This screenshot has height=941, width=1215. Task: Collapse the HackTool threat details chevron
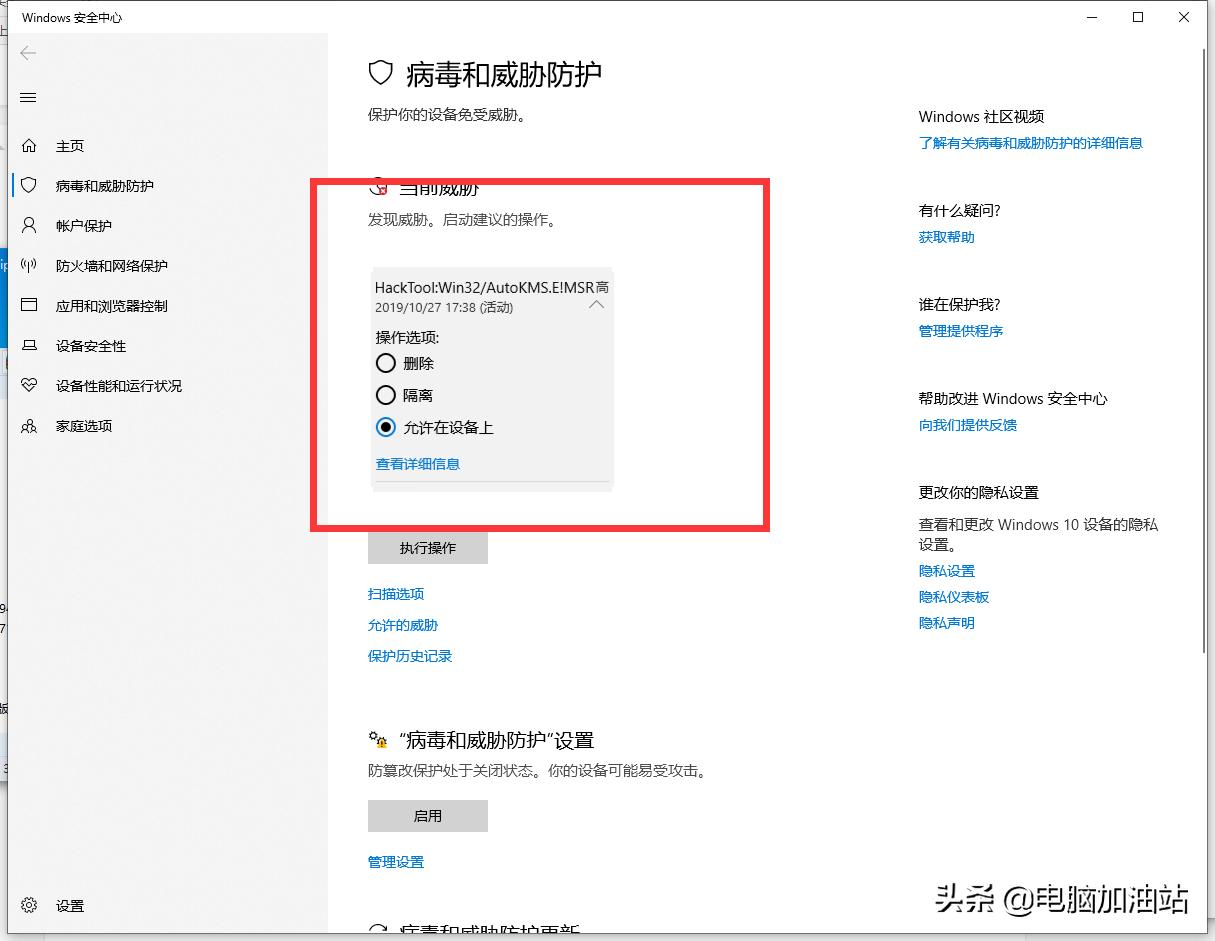(596, 305)
